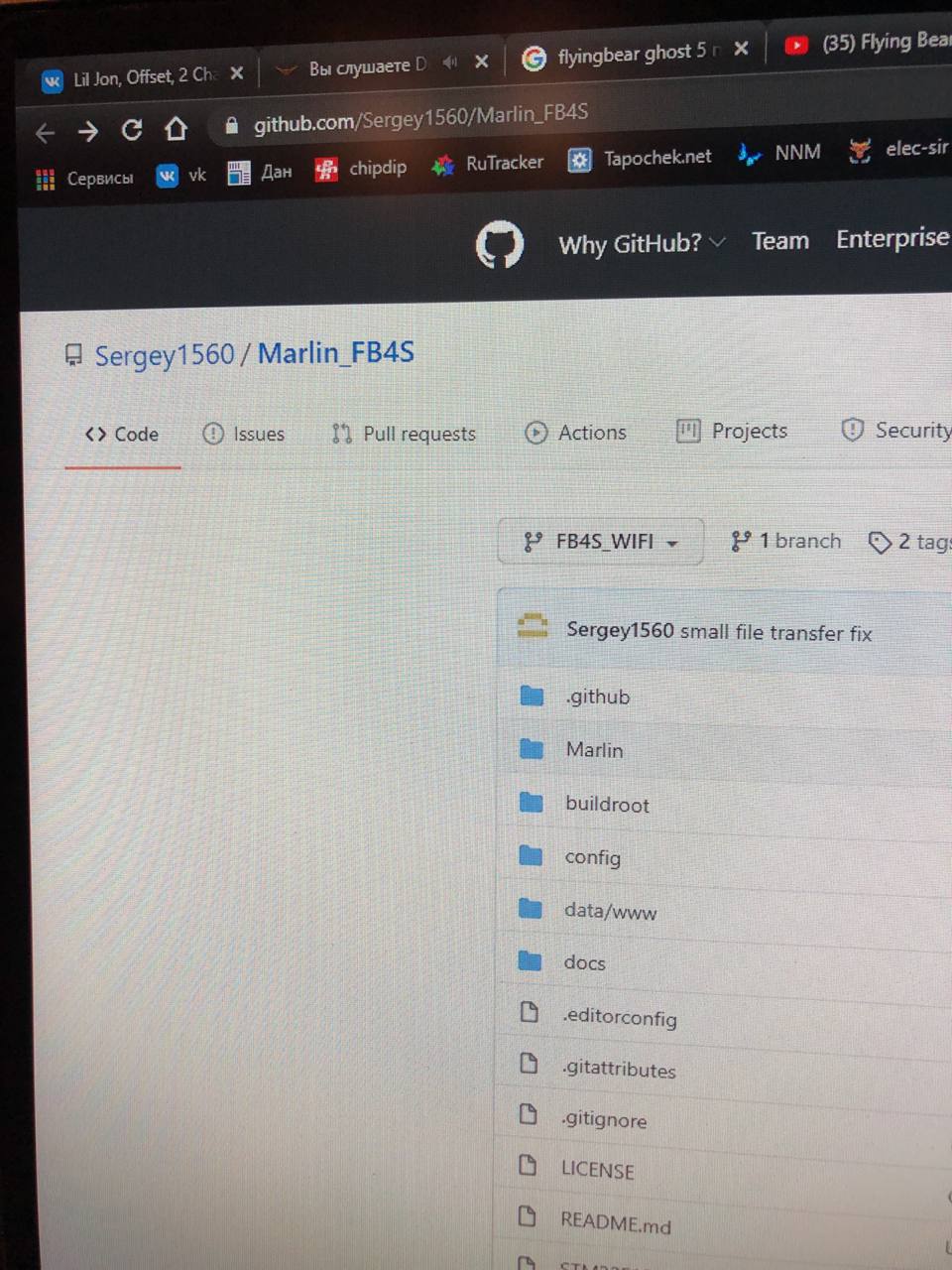View the 2 tags link
Screen dimensions: 952x1270
[908, 542]
